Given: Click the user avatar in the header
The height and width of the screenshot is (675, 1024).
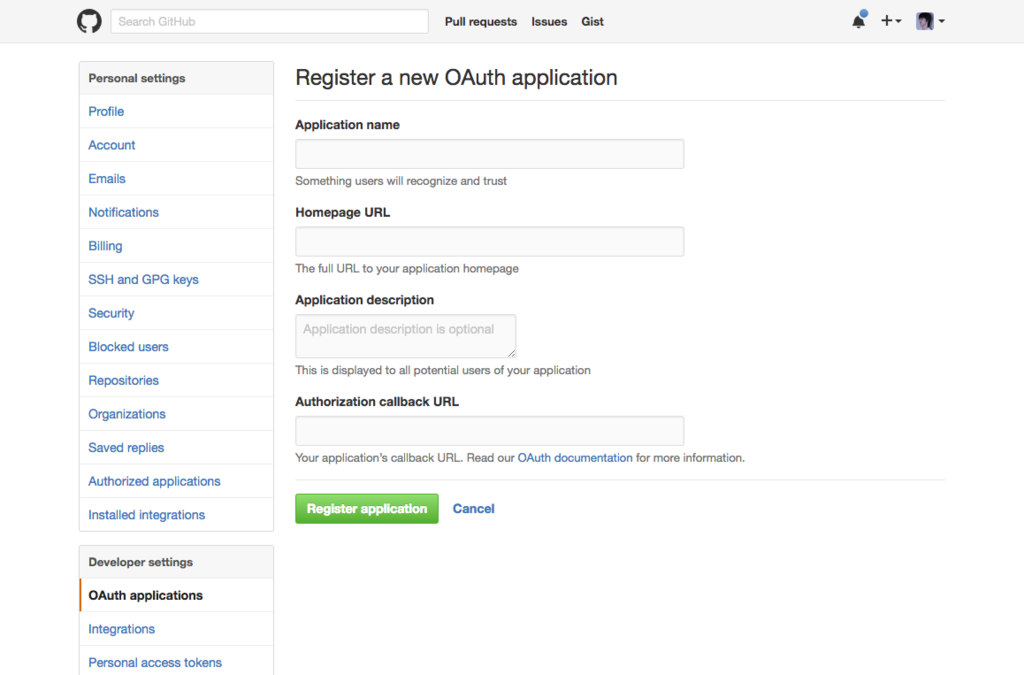Looking at the screenshot, I should point(924,20).
